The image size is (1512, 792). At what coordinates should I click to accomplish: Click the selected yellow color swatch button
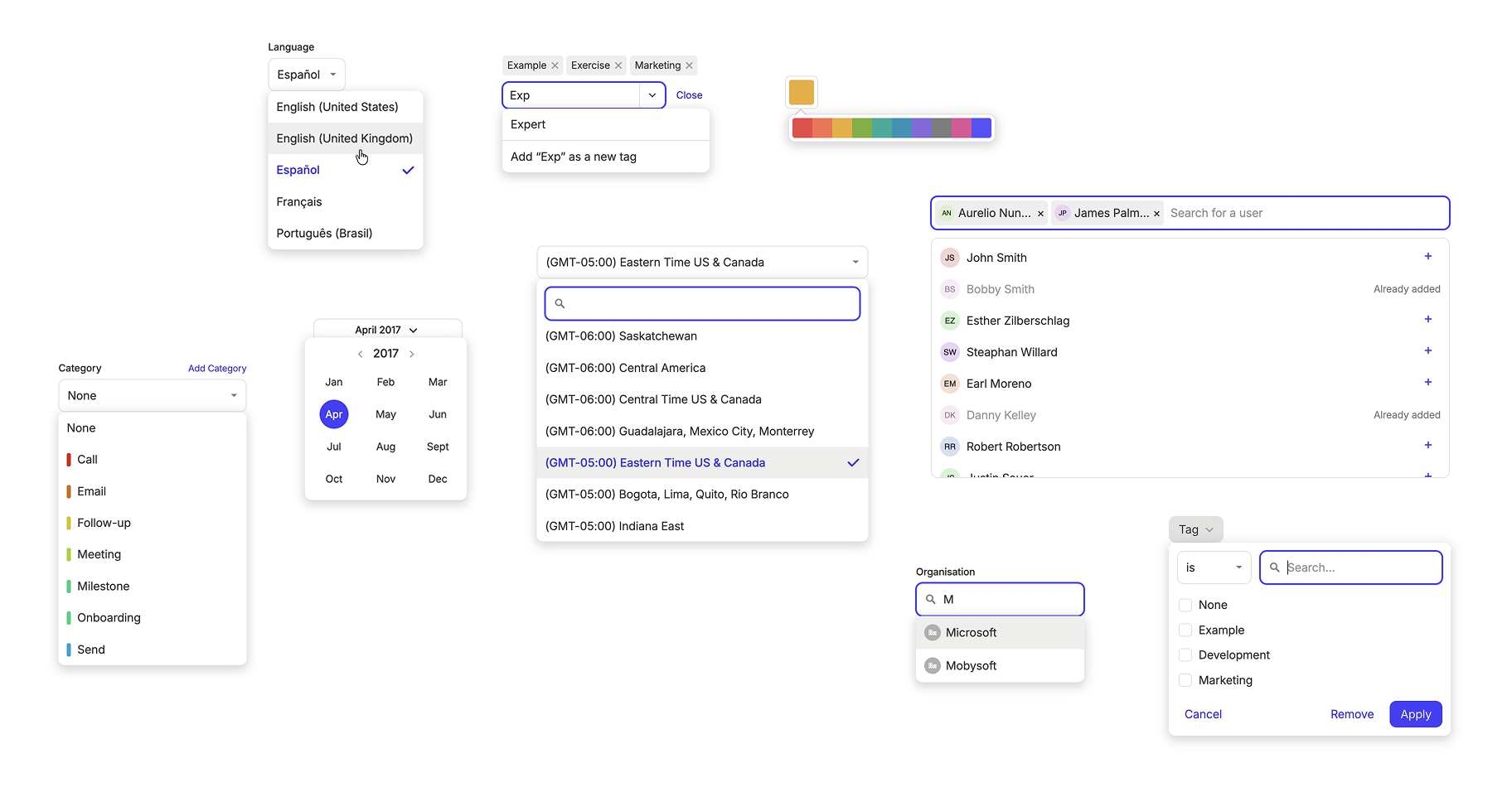tap(802, 93)
